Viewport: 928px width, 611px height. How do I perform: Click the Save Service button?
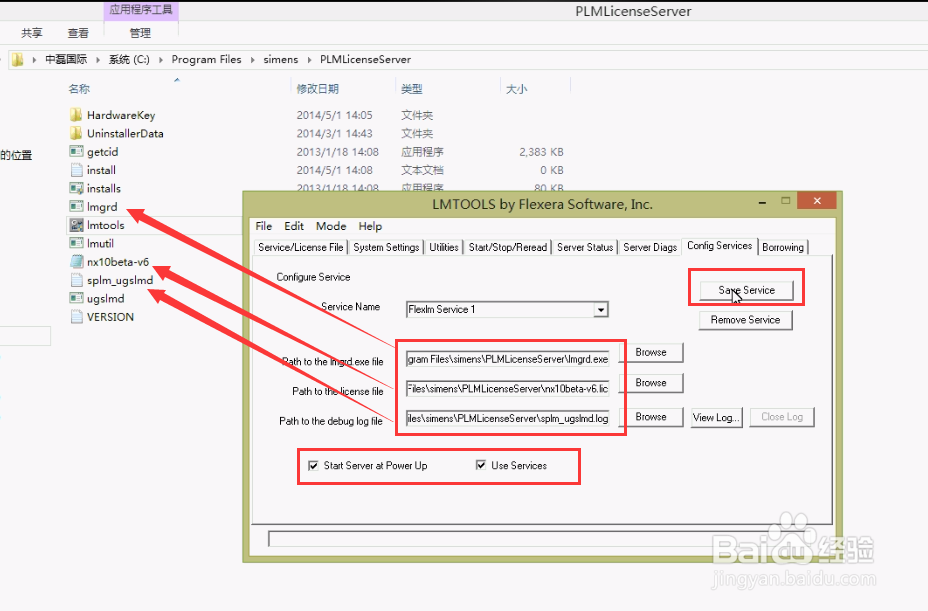click(x=746, y=290)
